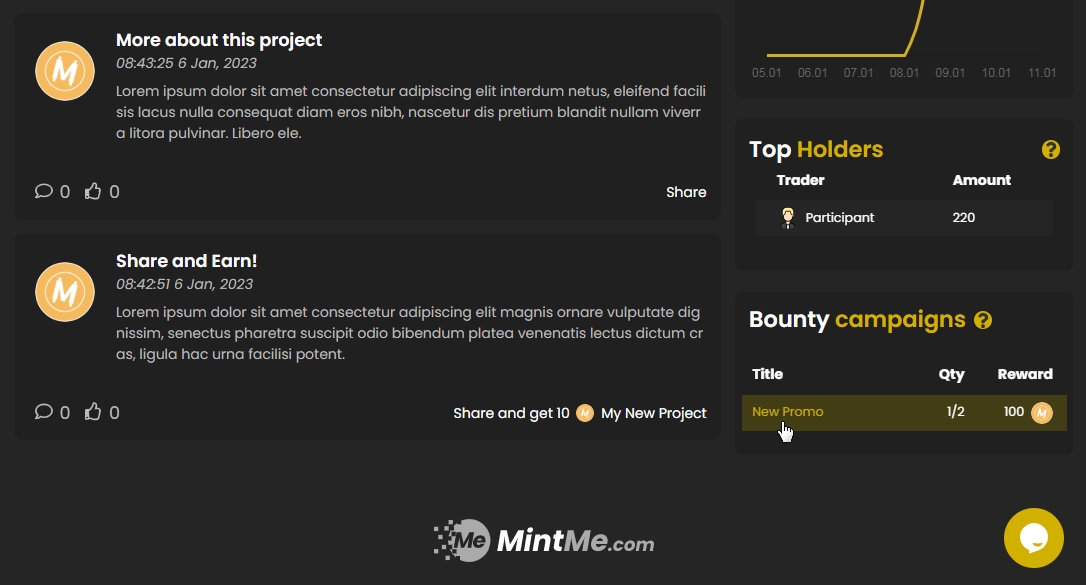Open the 'New Promo' bounty campaign
Image resolution: width=1086 pixels, height=585 pixels.
(x=788, y=412)
